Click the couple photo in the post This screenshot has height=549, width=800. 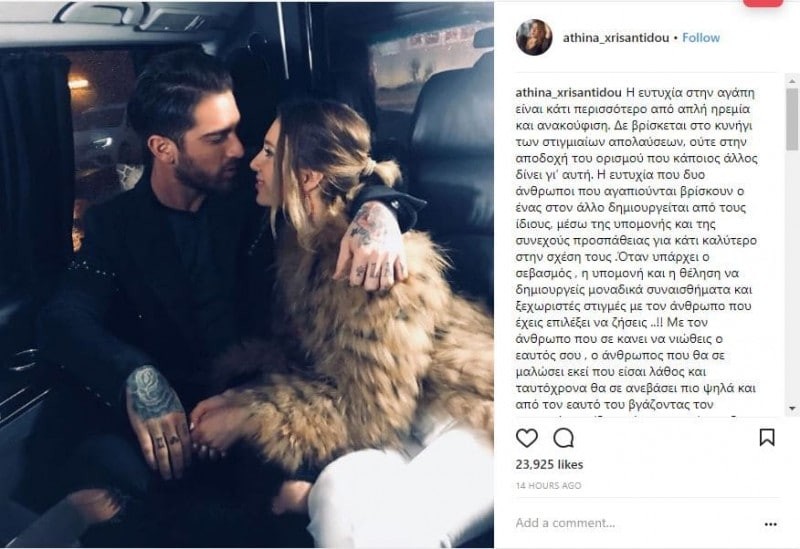coord(247,274)
